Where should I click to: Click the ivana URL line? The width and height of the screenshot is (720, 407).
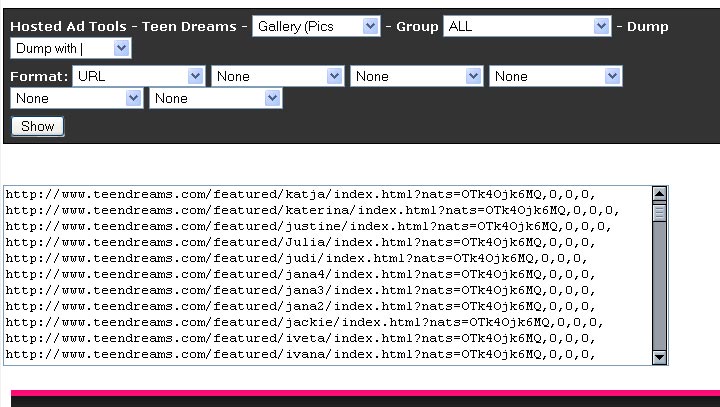point(300,355)
